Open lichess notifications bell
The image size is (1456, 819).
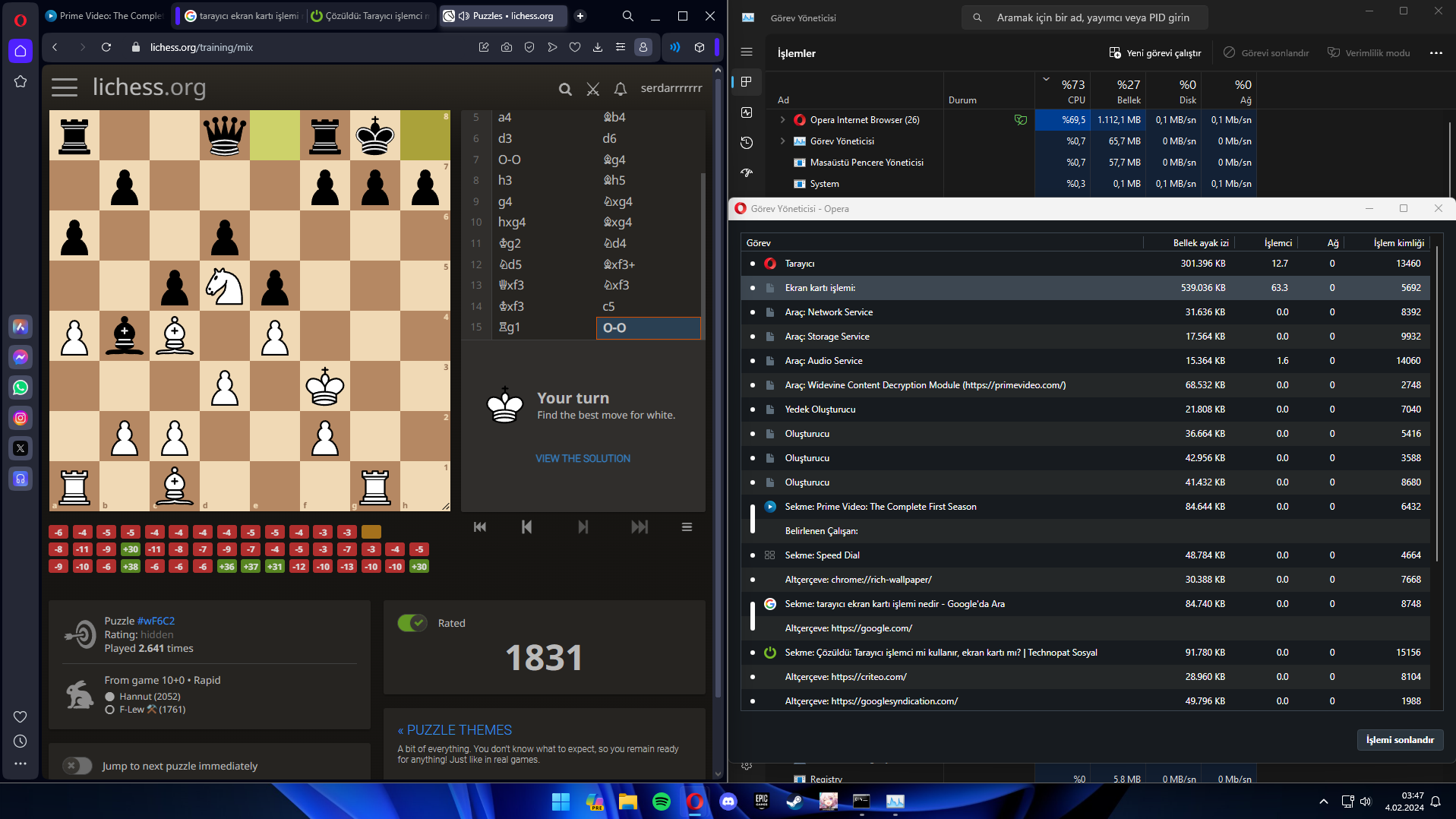(x=621, y=89)
